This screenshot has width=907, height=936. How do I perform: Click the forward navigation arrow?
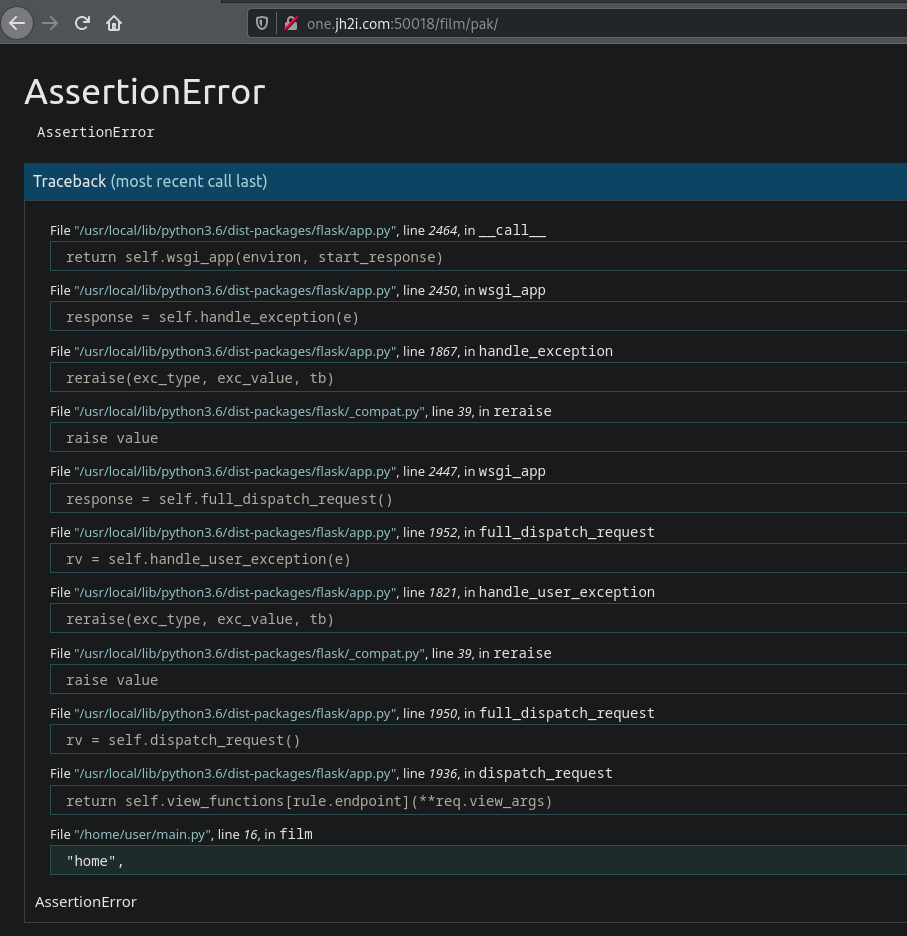[50, 23]
